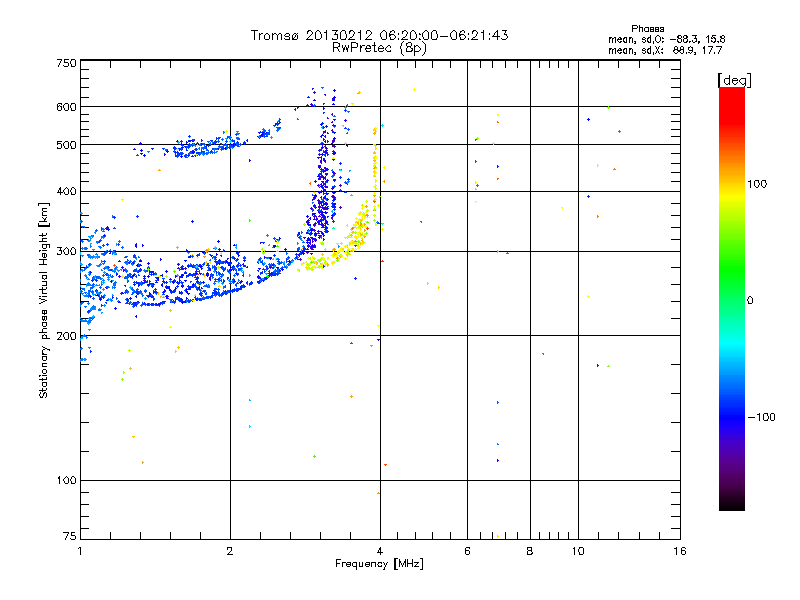This screenshot has width=800, height=600.
Task: Click the 'Phases' header text
Action: coord(647,29)
